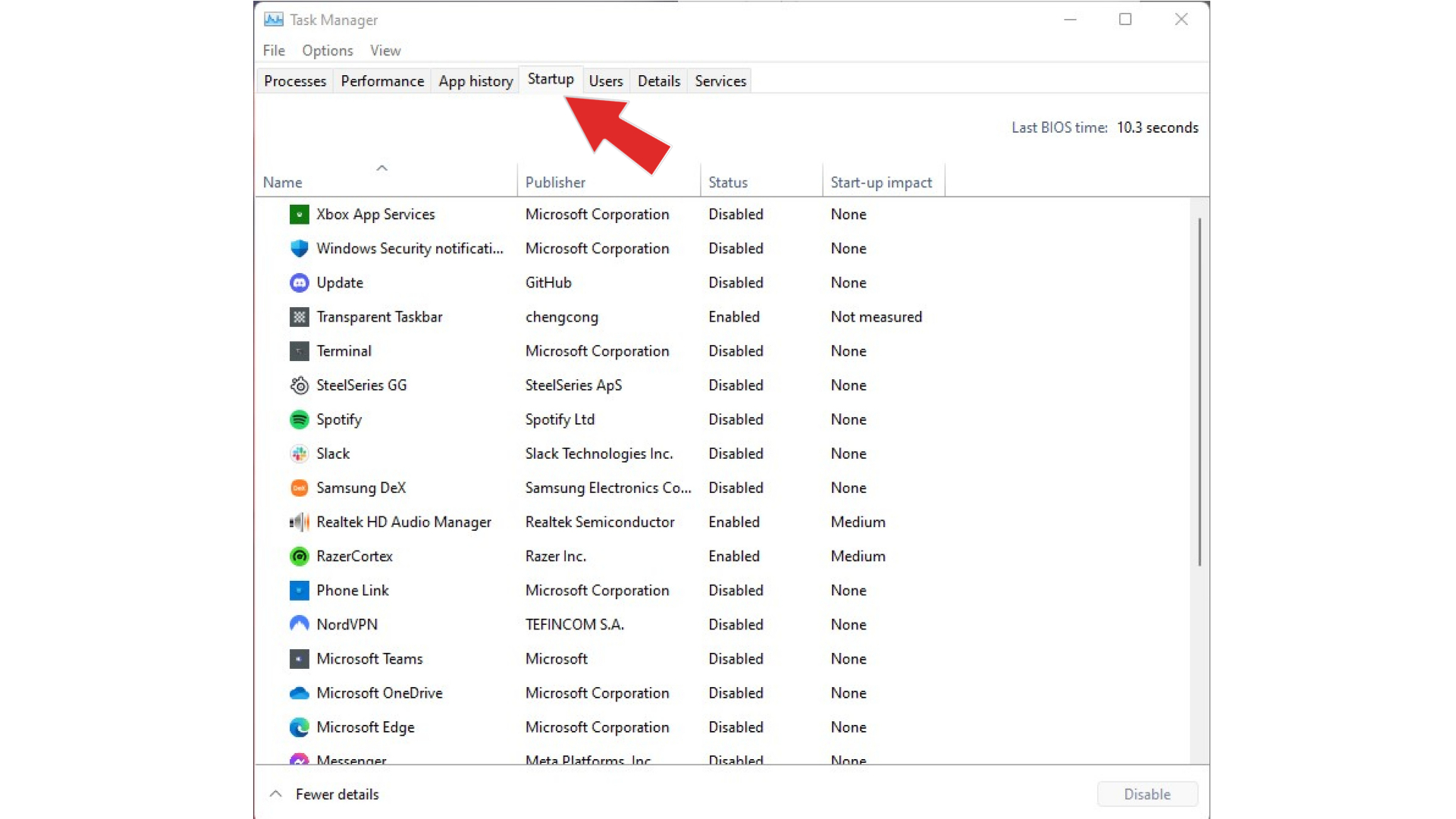Click the Terminal app icon
Viewport: 1456px width, 819px height.
click(x=300, y=351)
